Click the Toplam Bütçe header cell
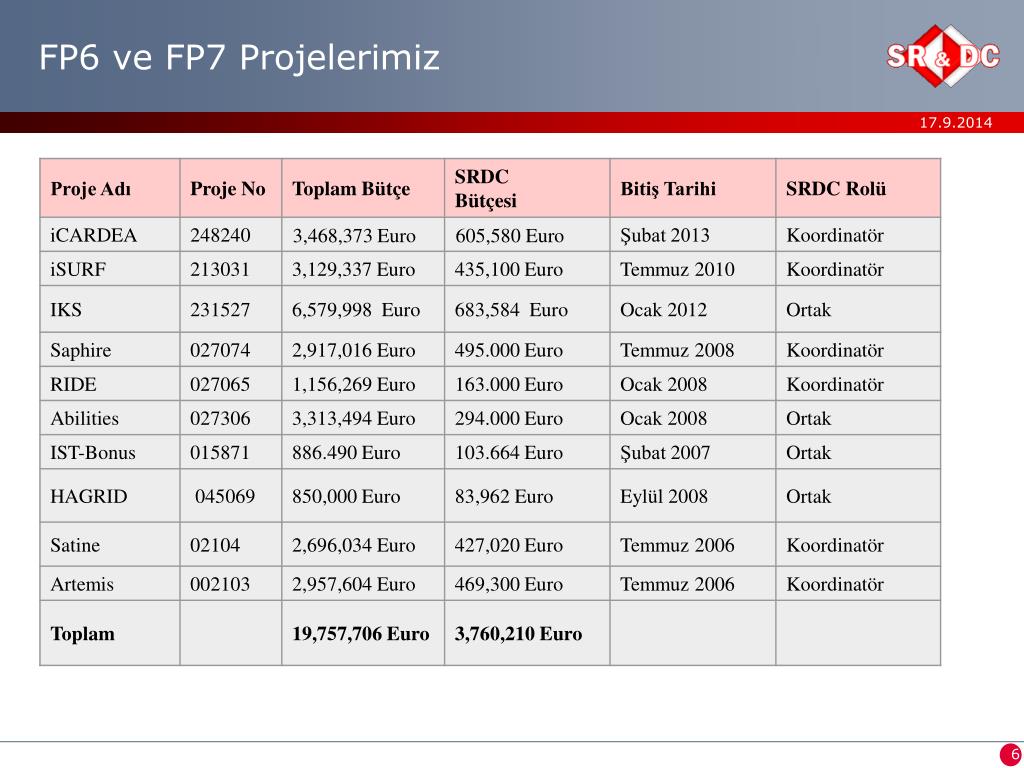The height and width of the screenshot is (768, 1024). click(x=363, y=188)
